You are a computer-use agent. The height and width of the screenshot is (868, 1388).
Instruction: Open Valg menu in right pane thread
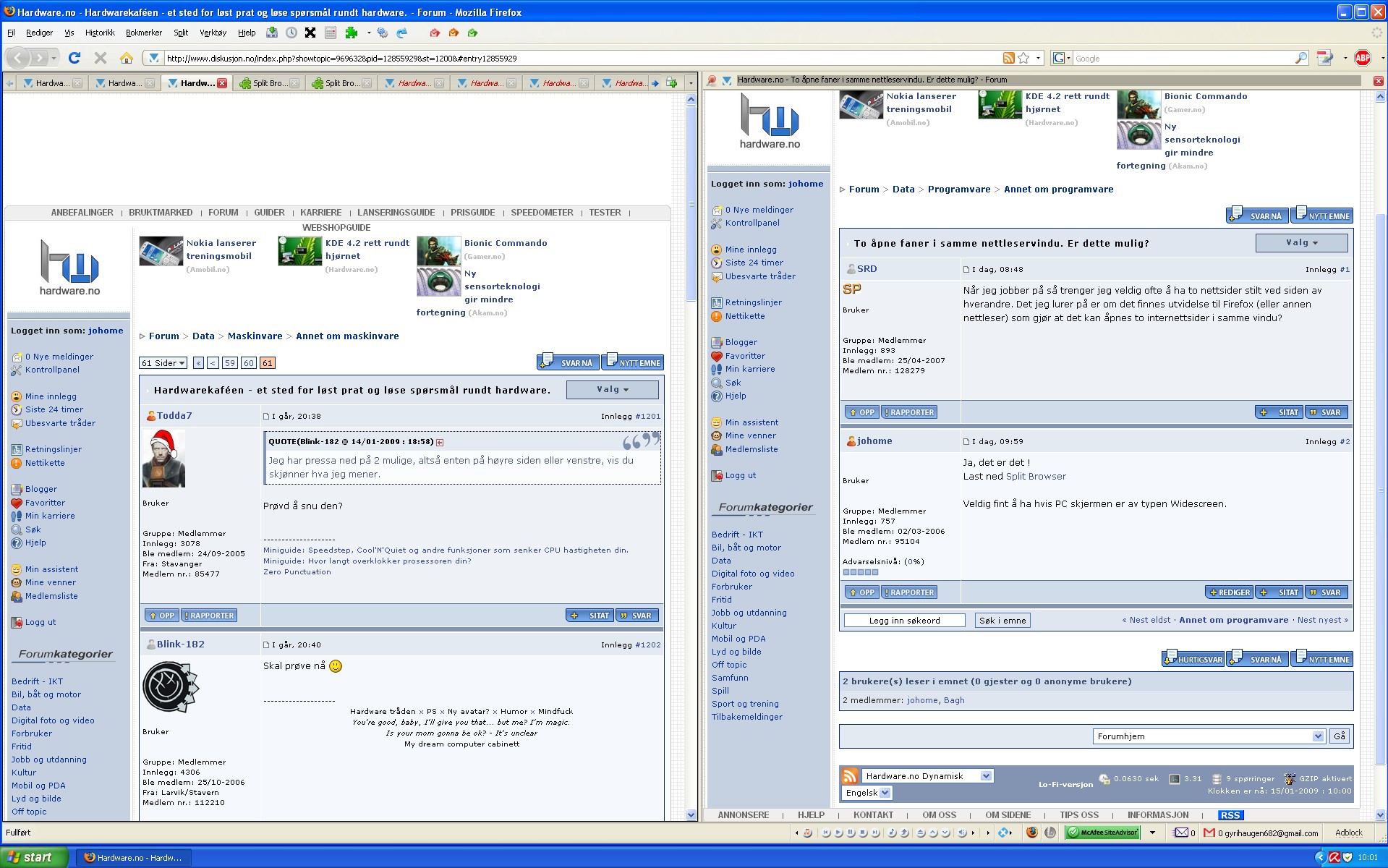tap(1301, 243)
